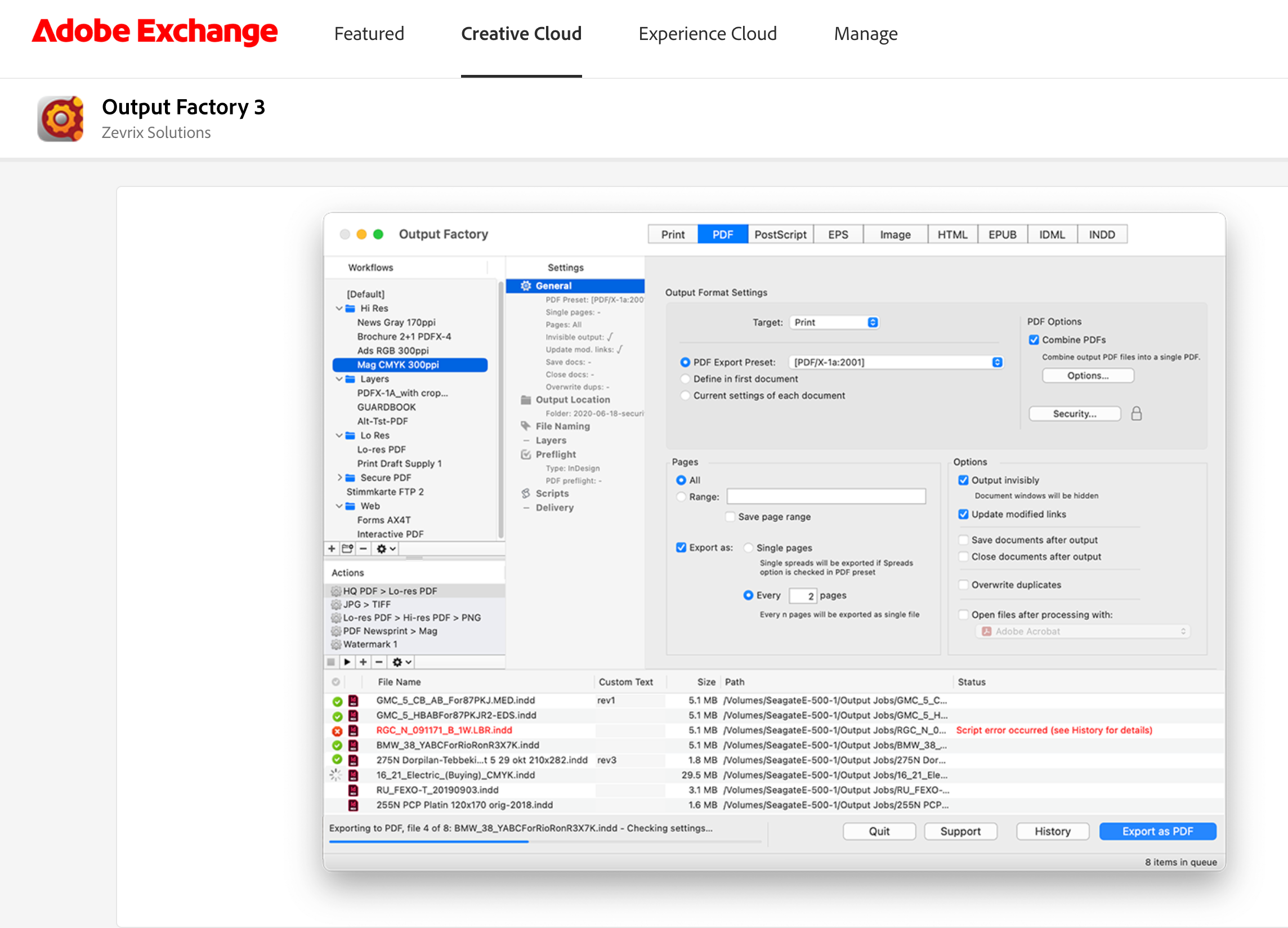Click the PDF Options Options... button

tap(1088, 376)
